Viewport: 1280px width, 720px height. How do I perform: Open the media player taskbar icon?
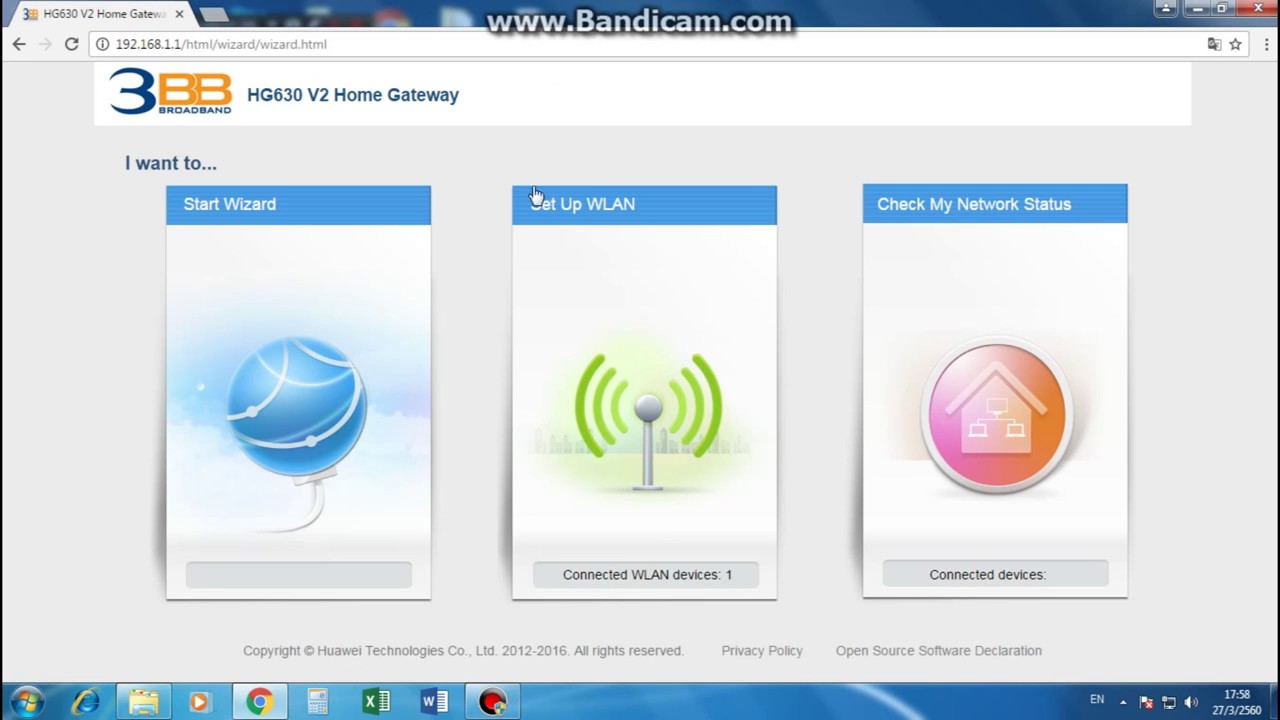[x=200, y=701]
